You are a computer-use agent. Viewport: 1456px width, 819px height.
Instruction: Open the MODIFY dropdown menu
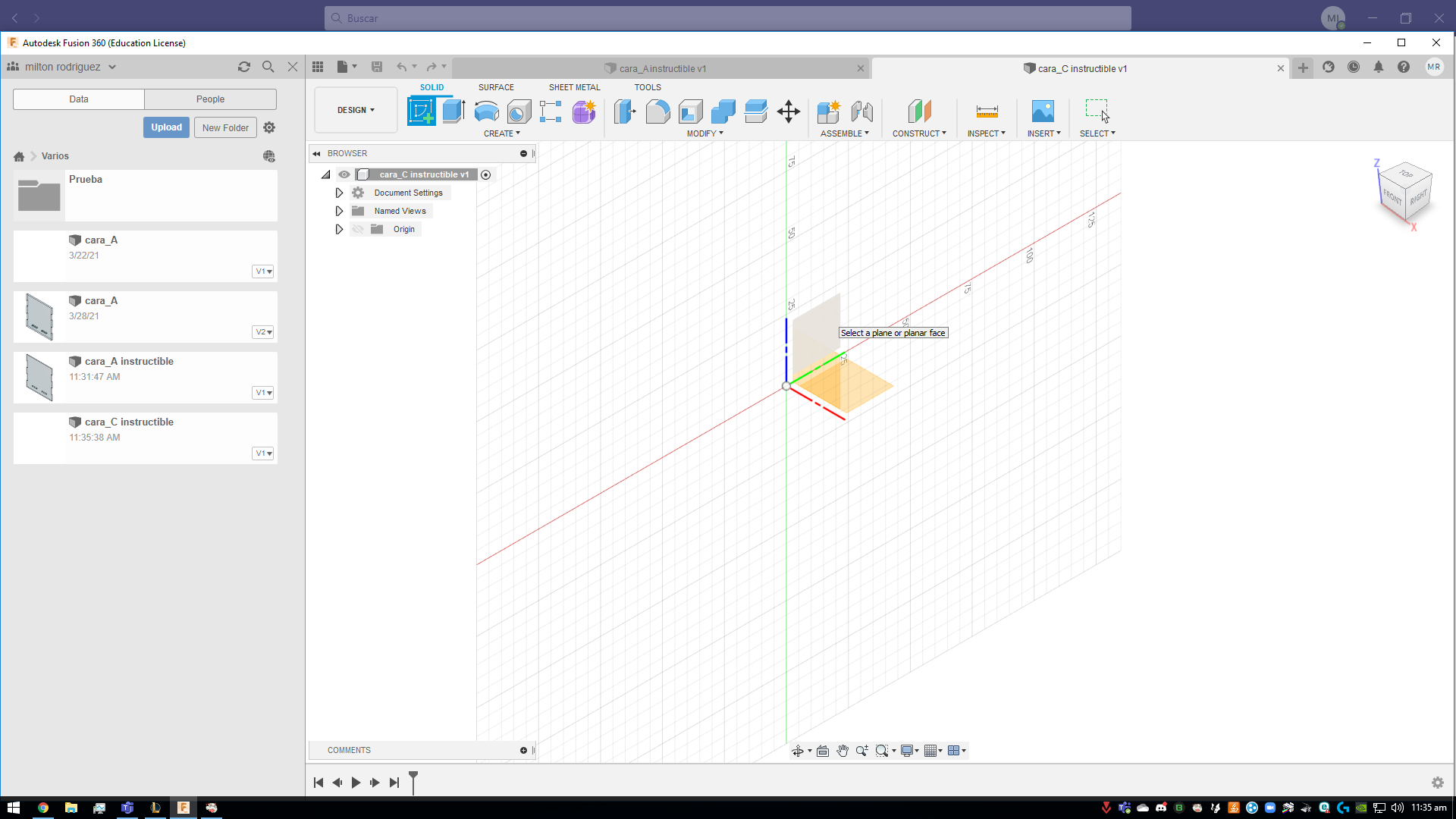click(x=705, y=133)
